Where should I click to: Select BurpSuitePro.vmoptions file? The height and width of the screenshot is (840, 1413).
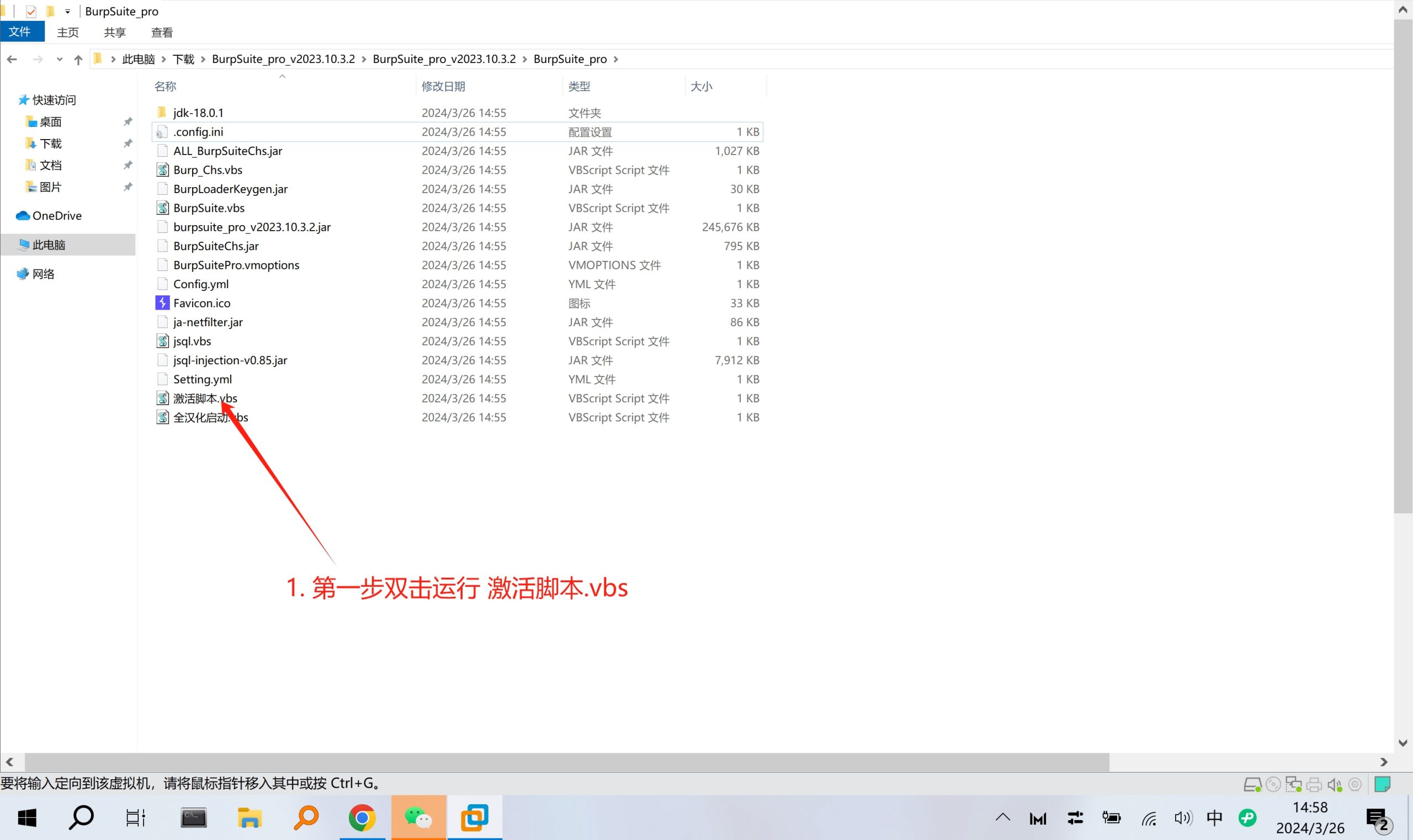236,265
